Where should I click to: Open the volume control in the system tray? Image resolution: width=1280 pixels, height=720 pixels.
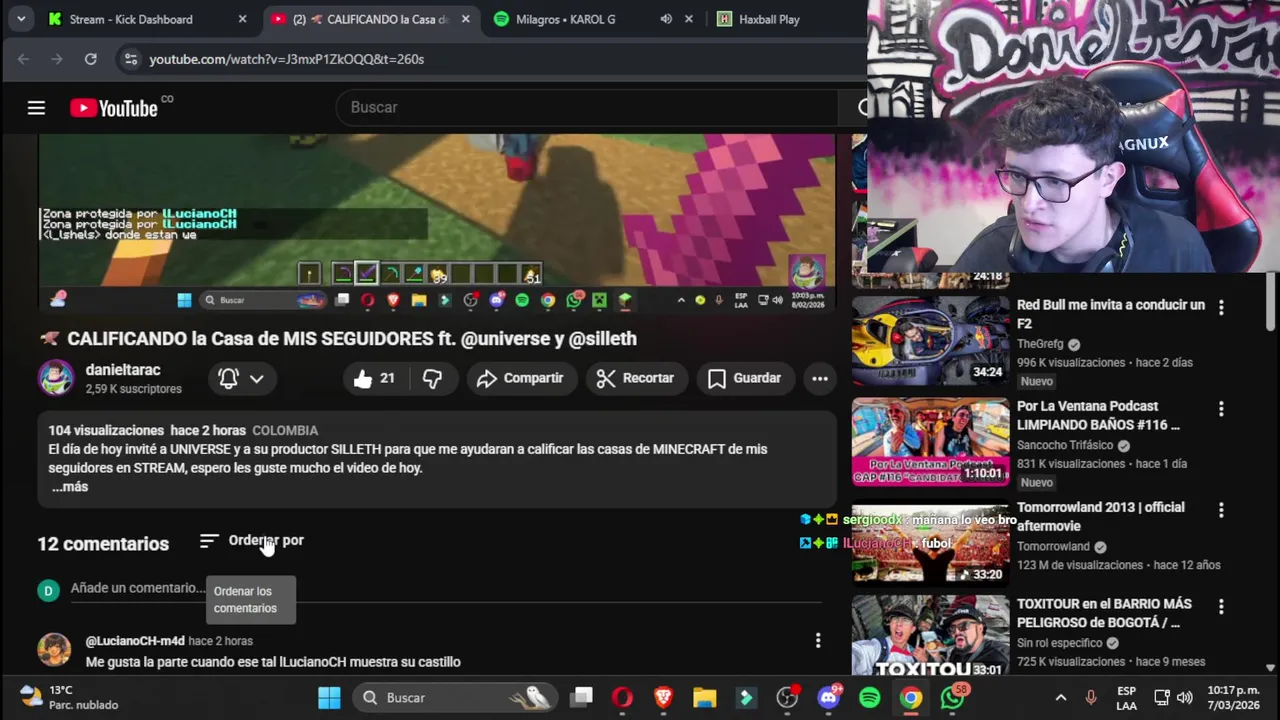[x=1184, y=698]
